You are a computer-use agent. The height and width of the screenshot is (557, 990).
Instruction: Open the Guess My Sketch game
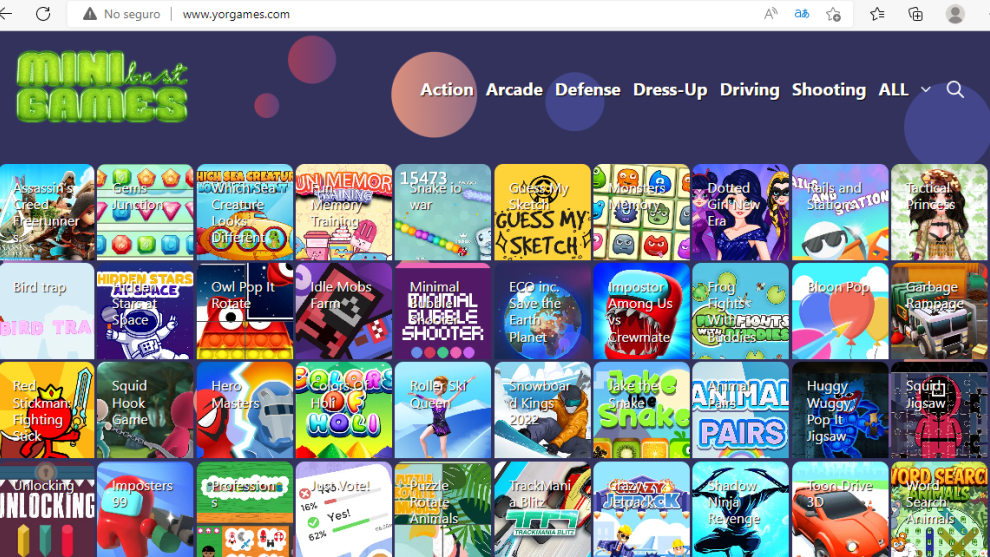pos(542,212)
